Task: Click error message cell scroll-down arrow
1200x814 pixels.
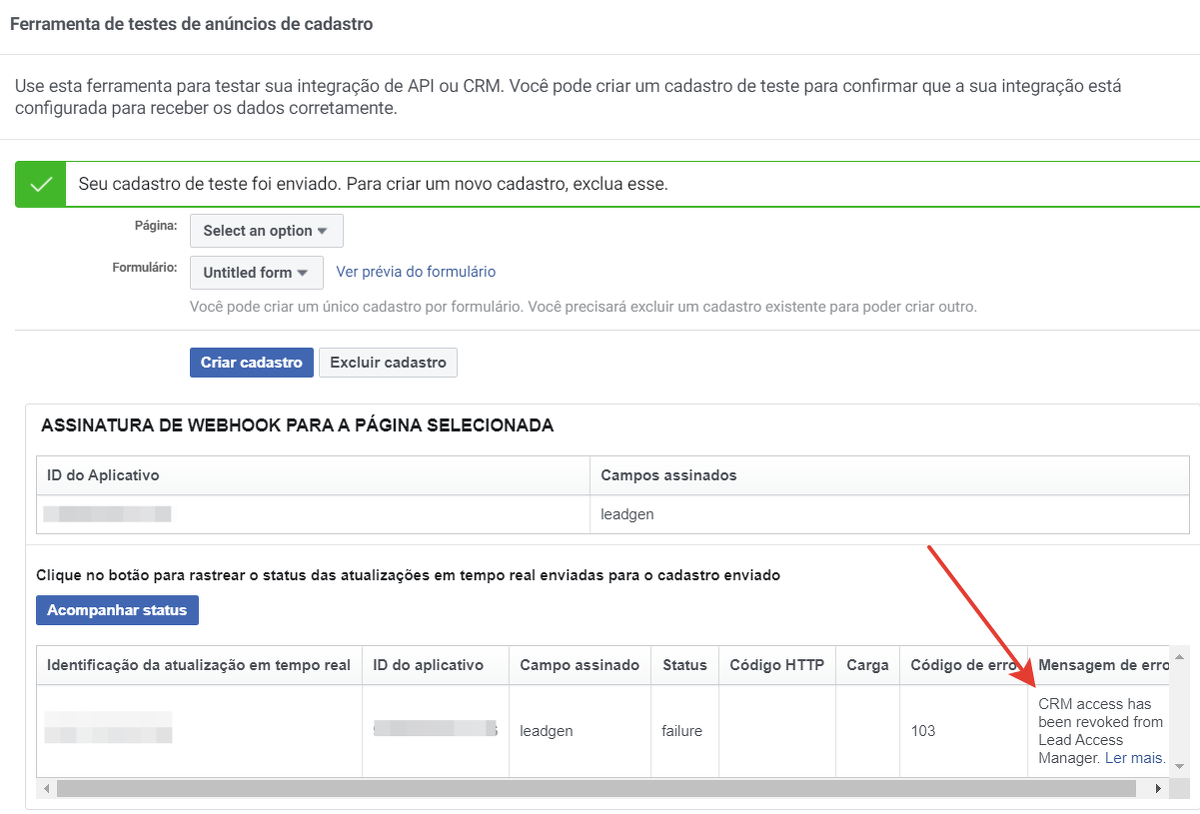Action: [x=1181, y=766]
